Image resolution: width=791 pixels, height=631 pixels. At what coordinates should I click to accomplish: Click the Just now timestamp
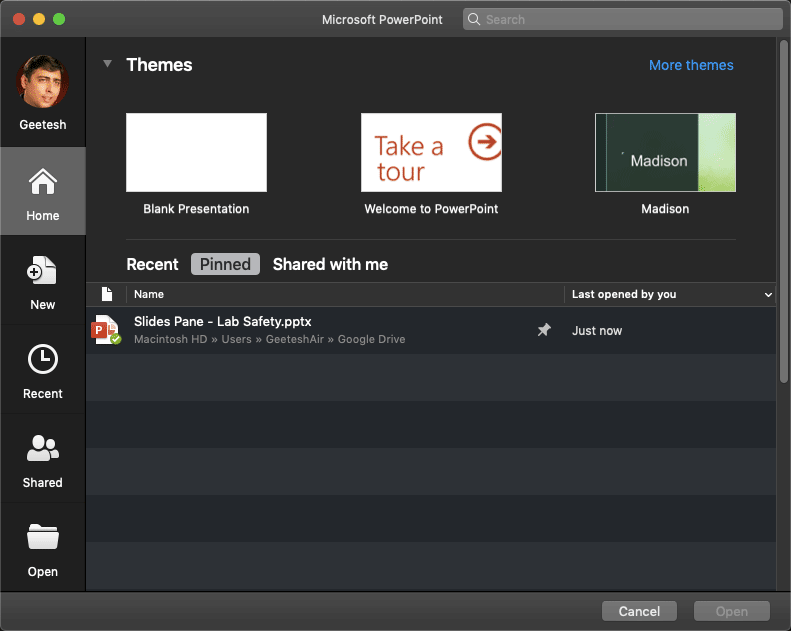coord(597,330)
